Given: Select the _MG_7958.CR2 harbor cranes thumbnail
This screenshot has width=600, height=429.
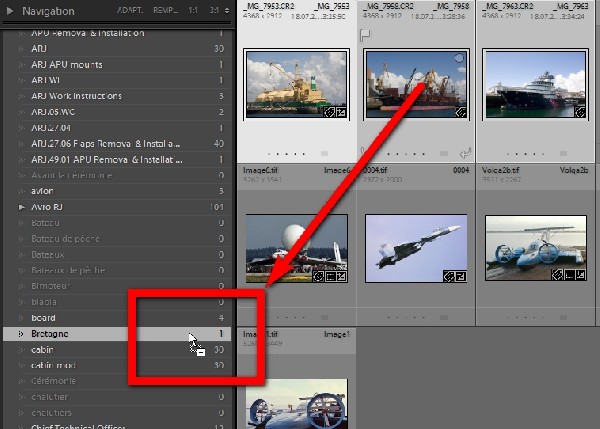Looking at the screenshot, I should [416, 85].
